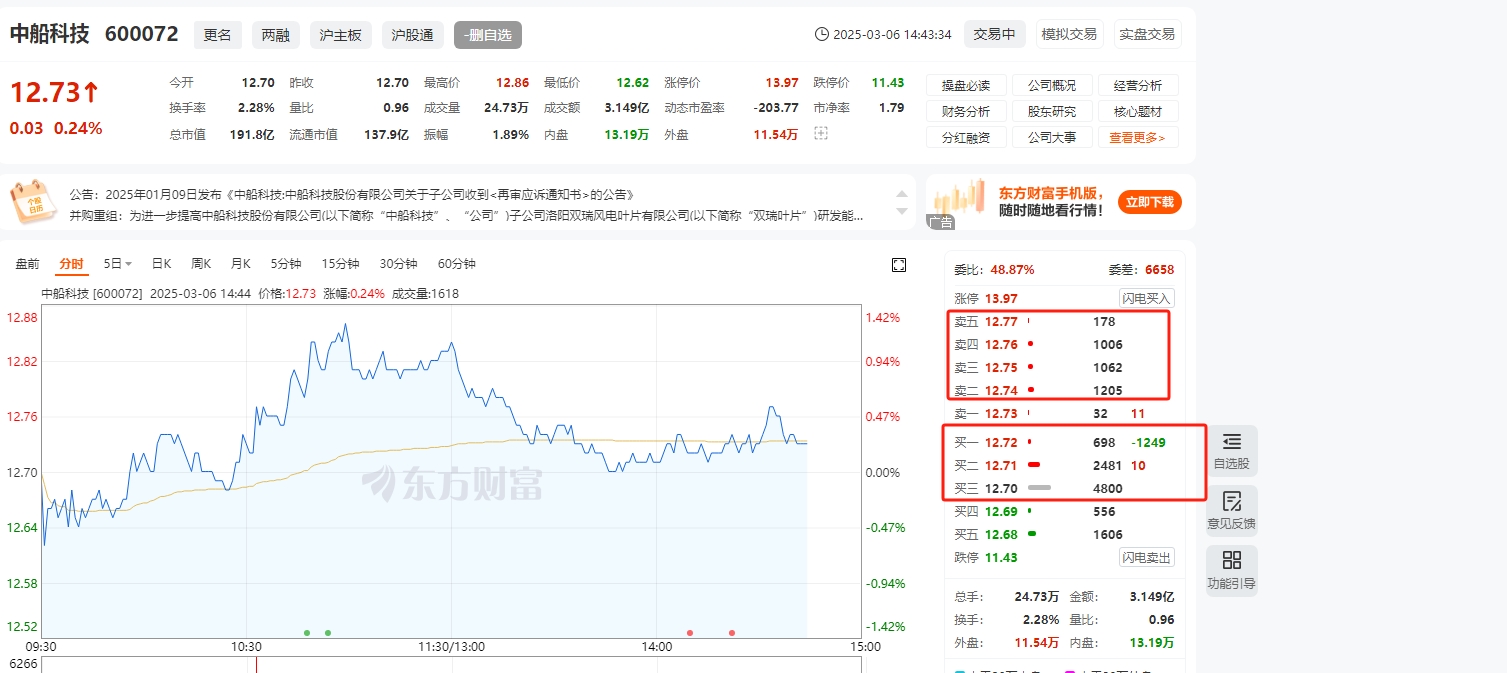Switch to the 盘前 tab
This screenshot has height=673, width=1507.
[x=27, y=264]
